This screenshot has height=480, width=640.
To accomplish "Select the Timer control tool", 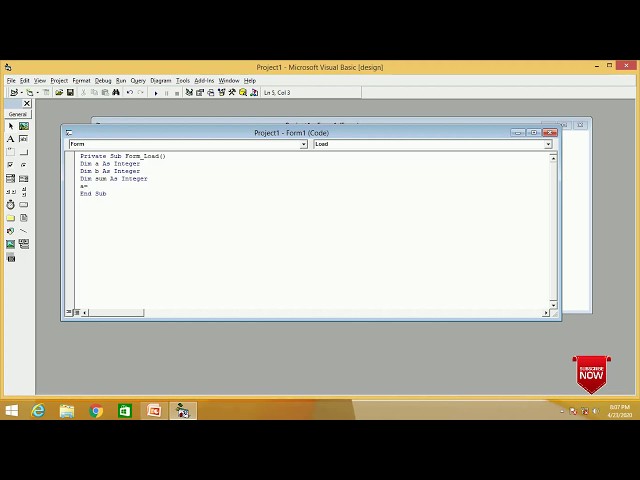I will coord(11,204).
